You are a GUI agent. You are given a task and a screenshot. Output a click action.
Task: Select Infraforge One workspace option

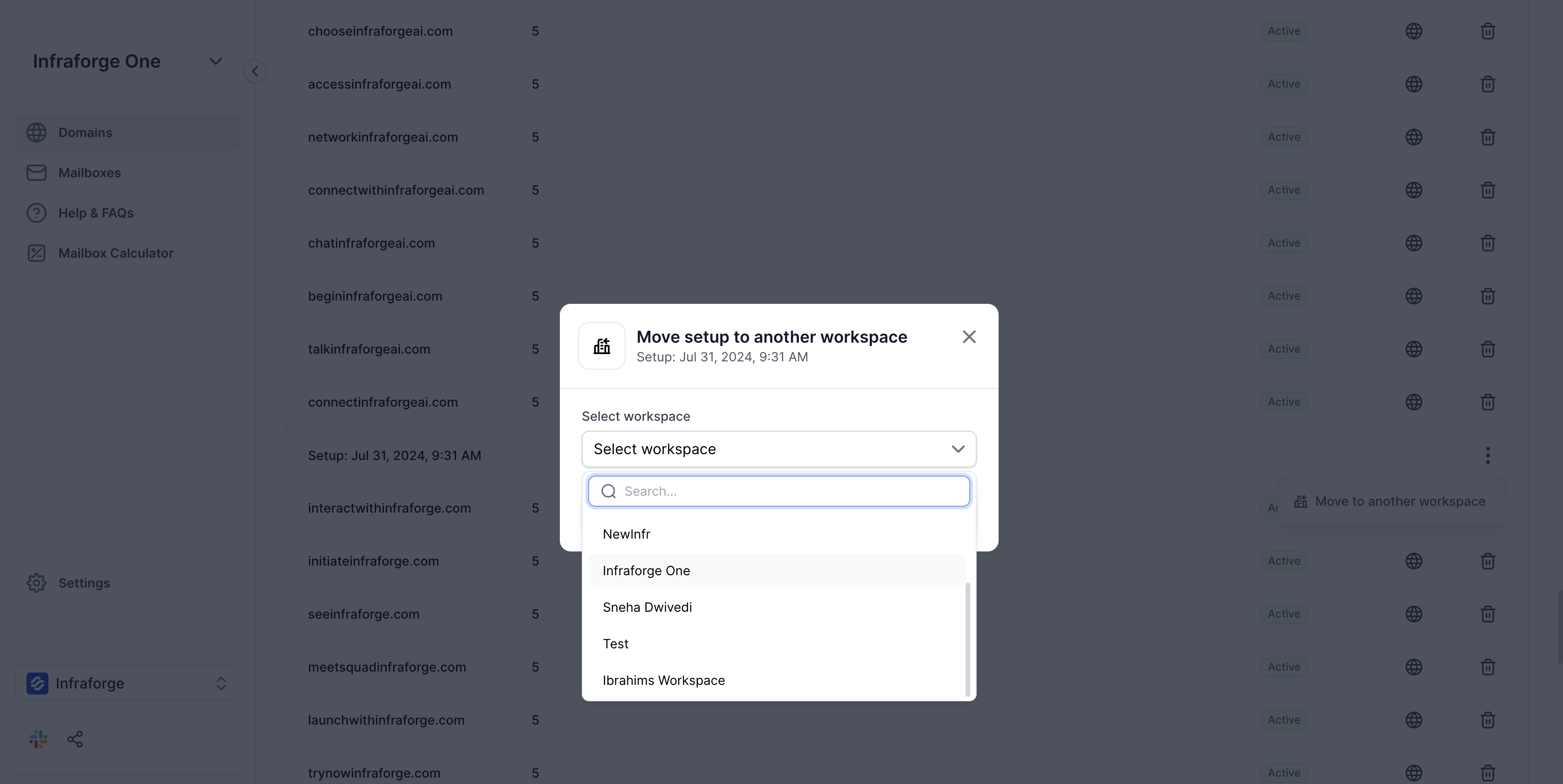click(776, 571)
